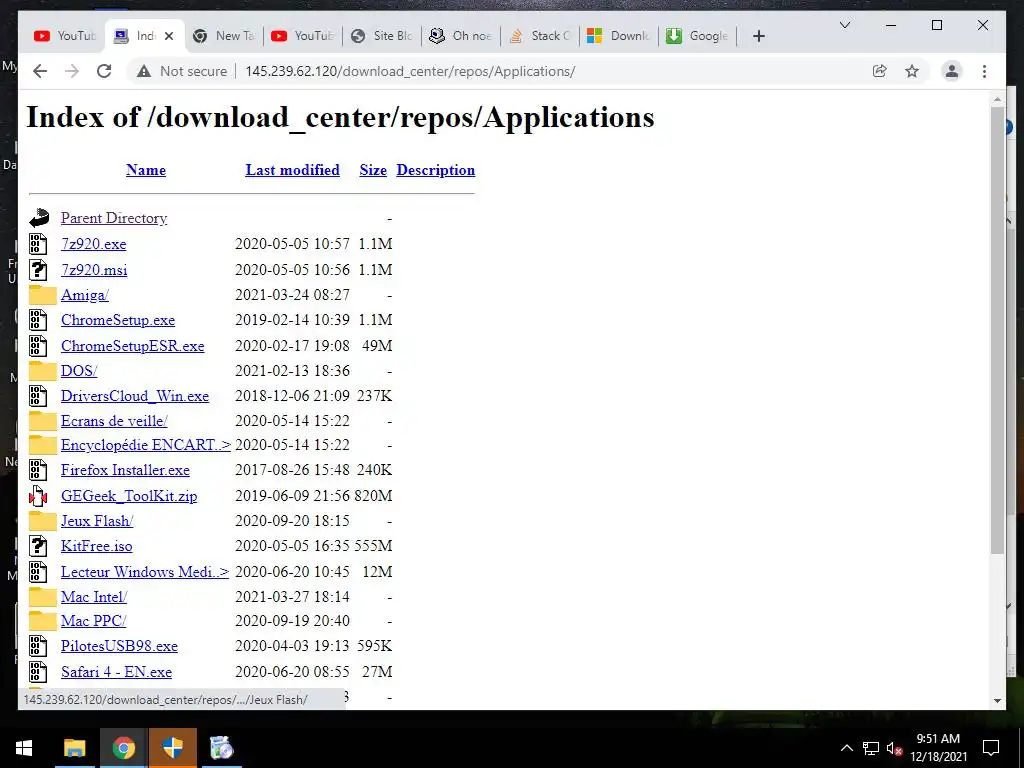1024x768 pixels.
Task: Open the notification center icon
Action: (x=991, y=748)
